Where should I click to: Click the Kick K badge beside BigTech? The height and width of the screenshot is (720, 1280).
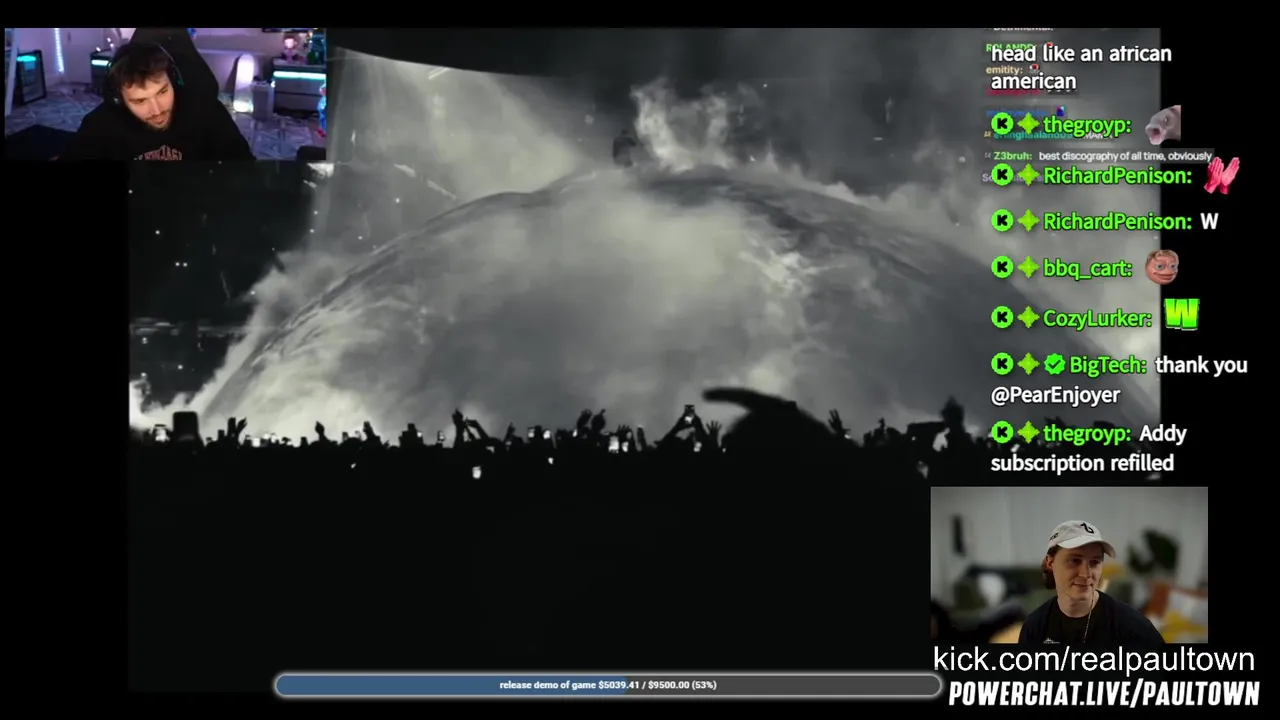click(x=1002, y=365)
